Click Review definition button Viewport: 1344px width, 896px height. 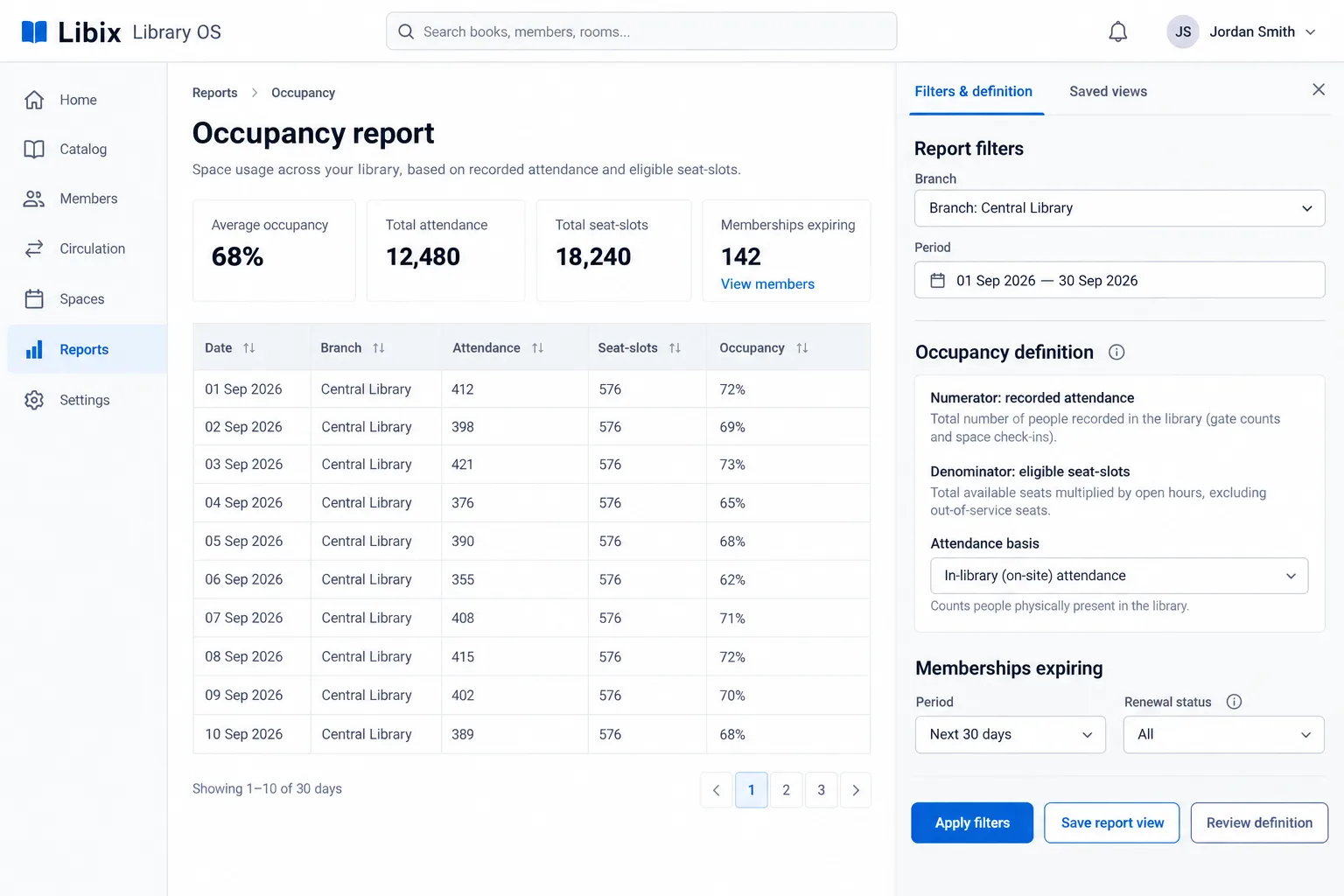click(x=1259, y=823)
